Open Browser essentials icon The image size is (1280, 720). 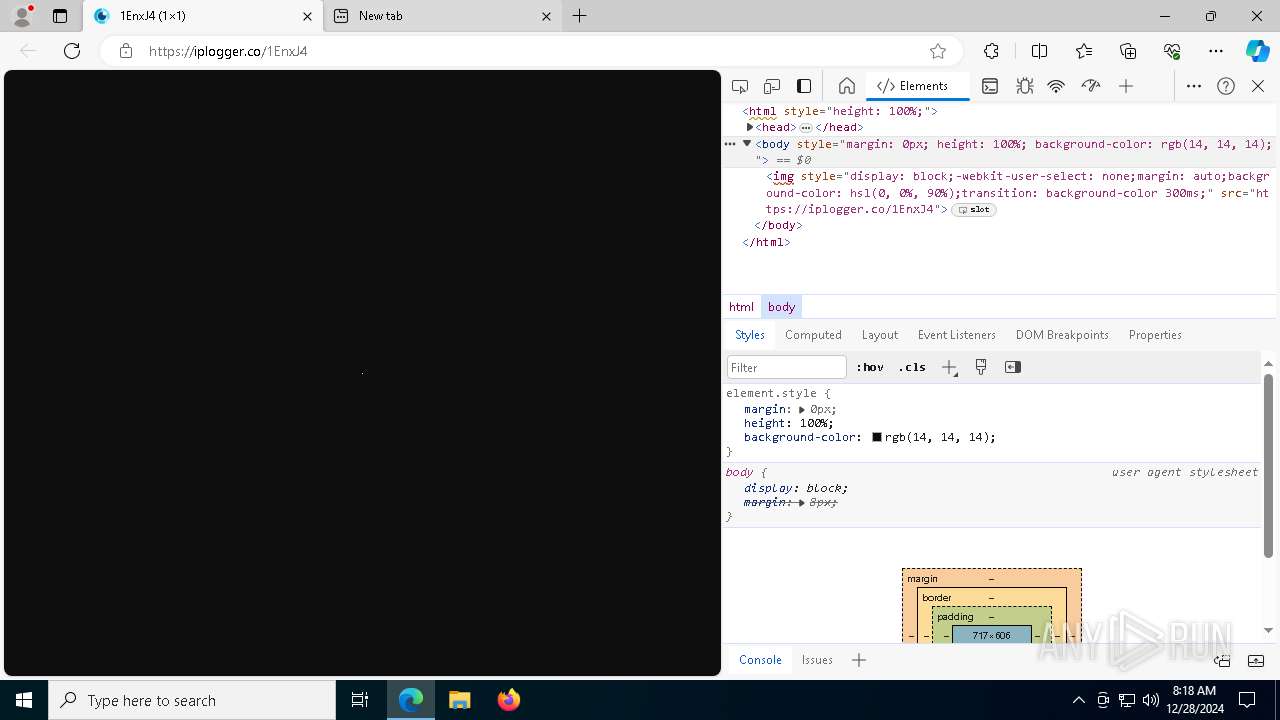[1172, 51]
